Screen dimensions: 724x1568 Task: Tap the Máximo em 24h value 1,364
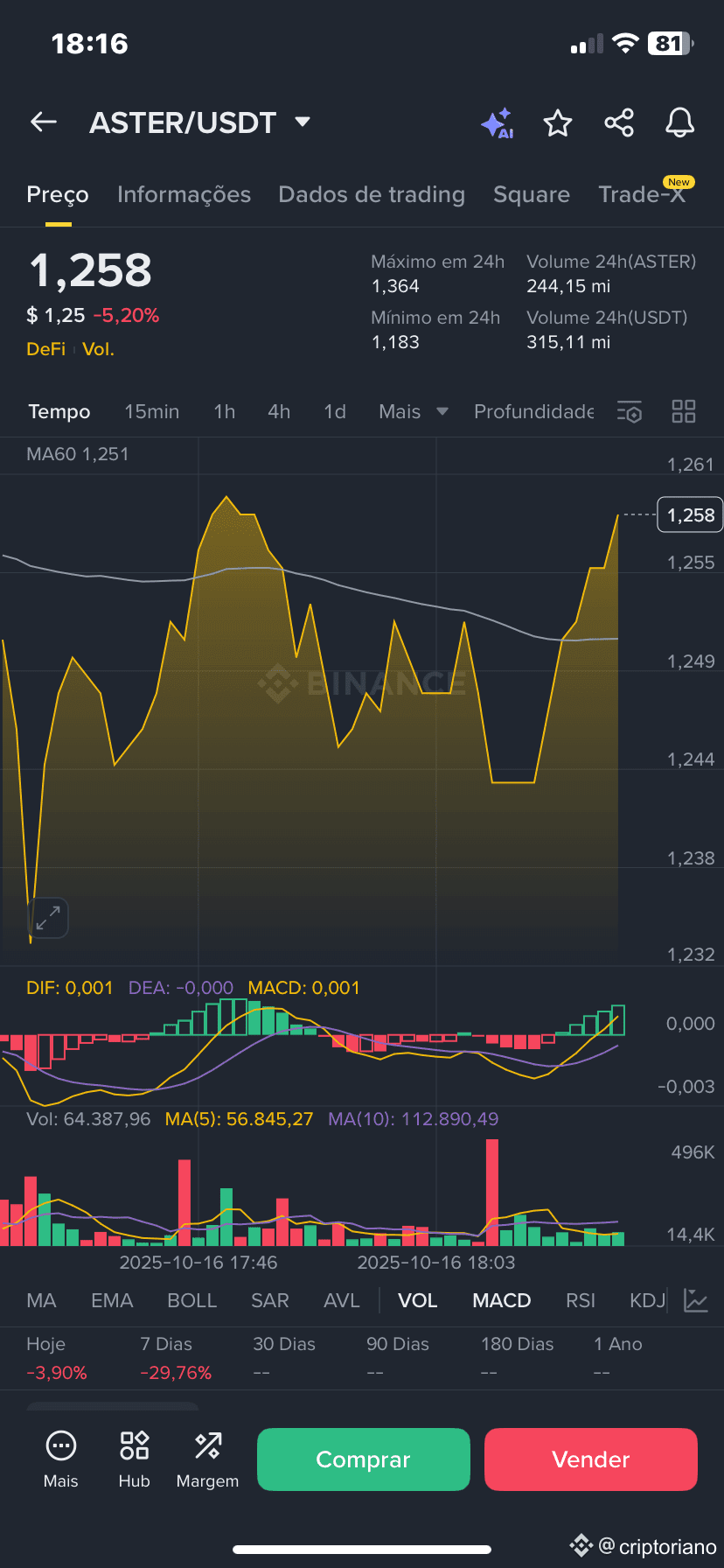tap(395, 286)
